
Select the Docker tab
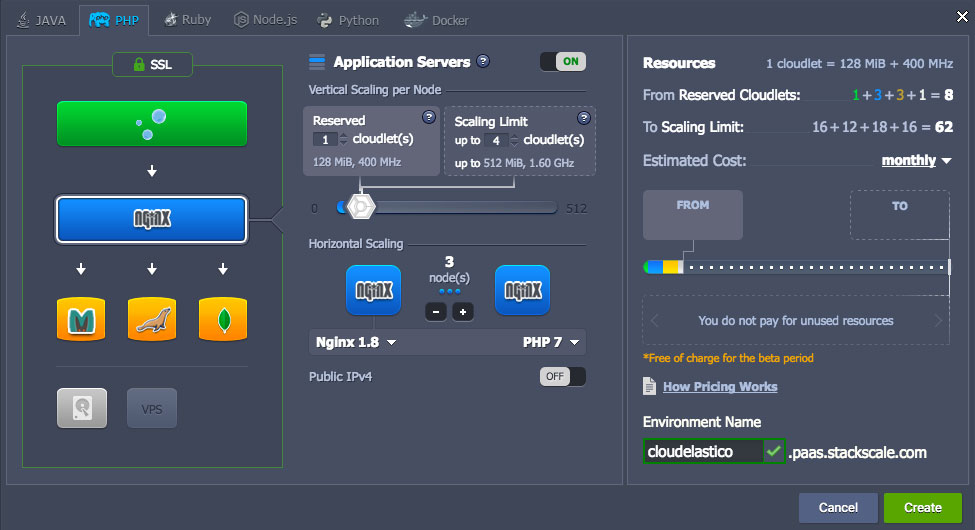point(437,20)
